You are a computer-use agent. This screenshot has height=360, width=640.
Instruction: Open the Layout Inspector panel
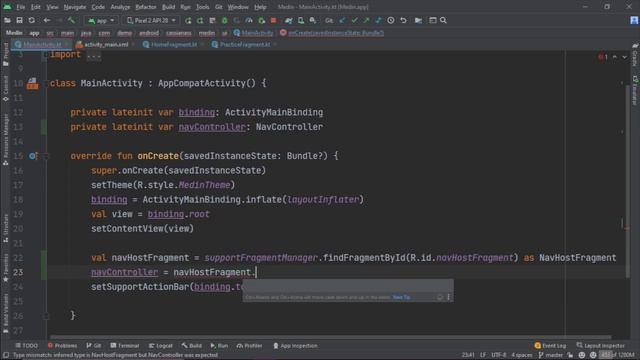pos(600,346)
